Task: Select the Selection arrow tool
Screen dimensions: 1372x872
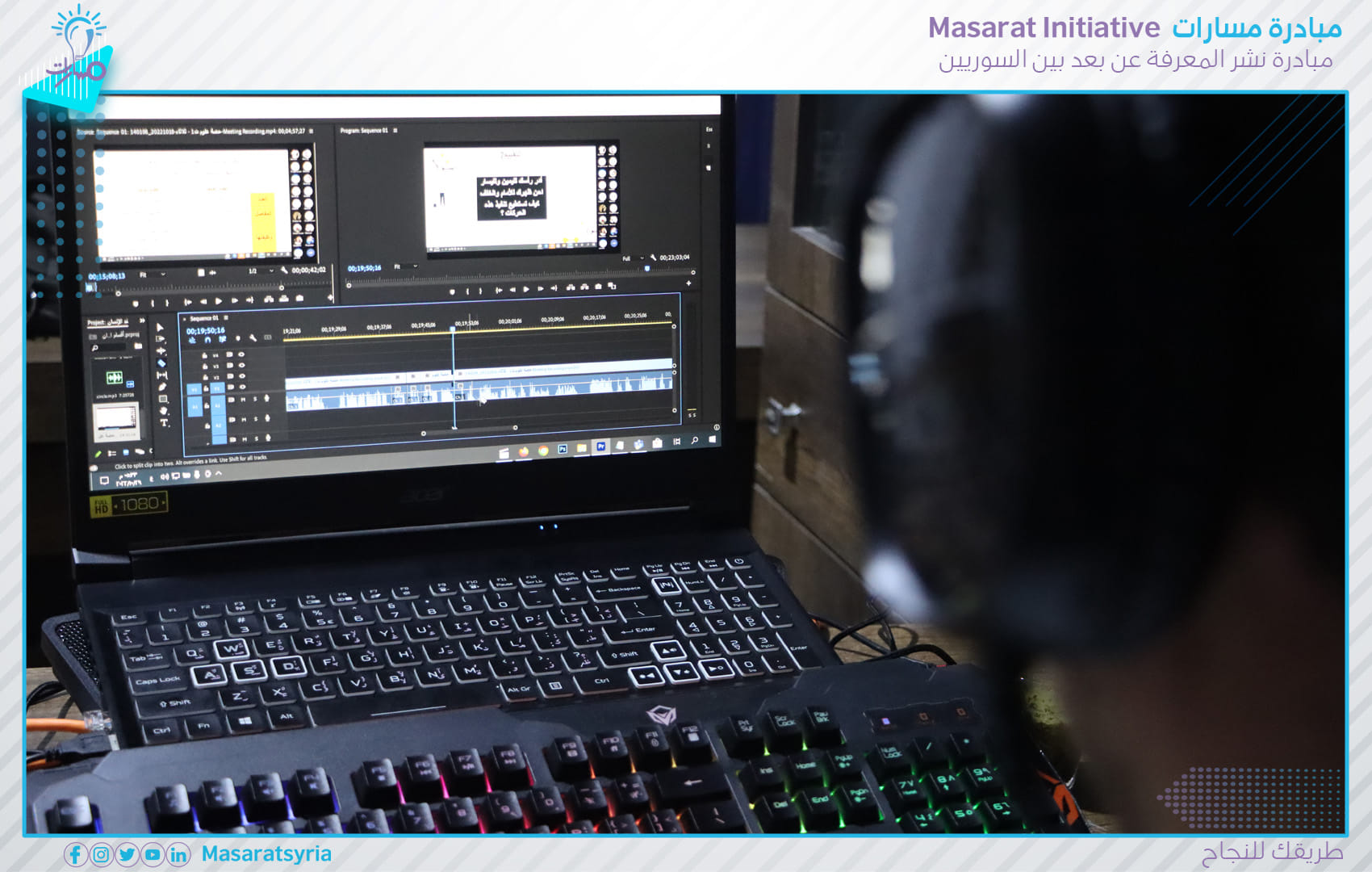Action: [x=159, y=328]
